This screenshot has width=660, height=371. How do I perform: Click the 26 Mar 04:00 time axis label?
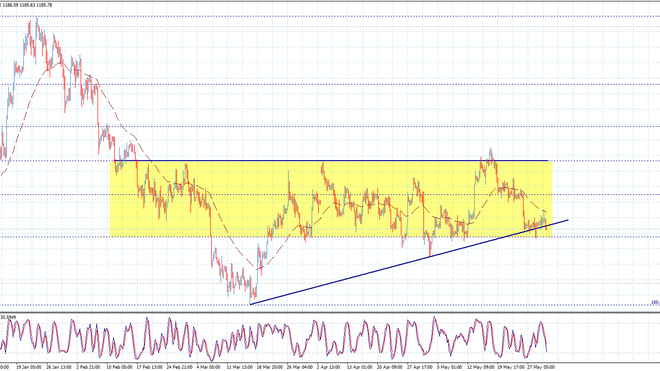coord(300,367)
